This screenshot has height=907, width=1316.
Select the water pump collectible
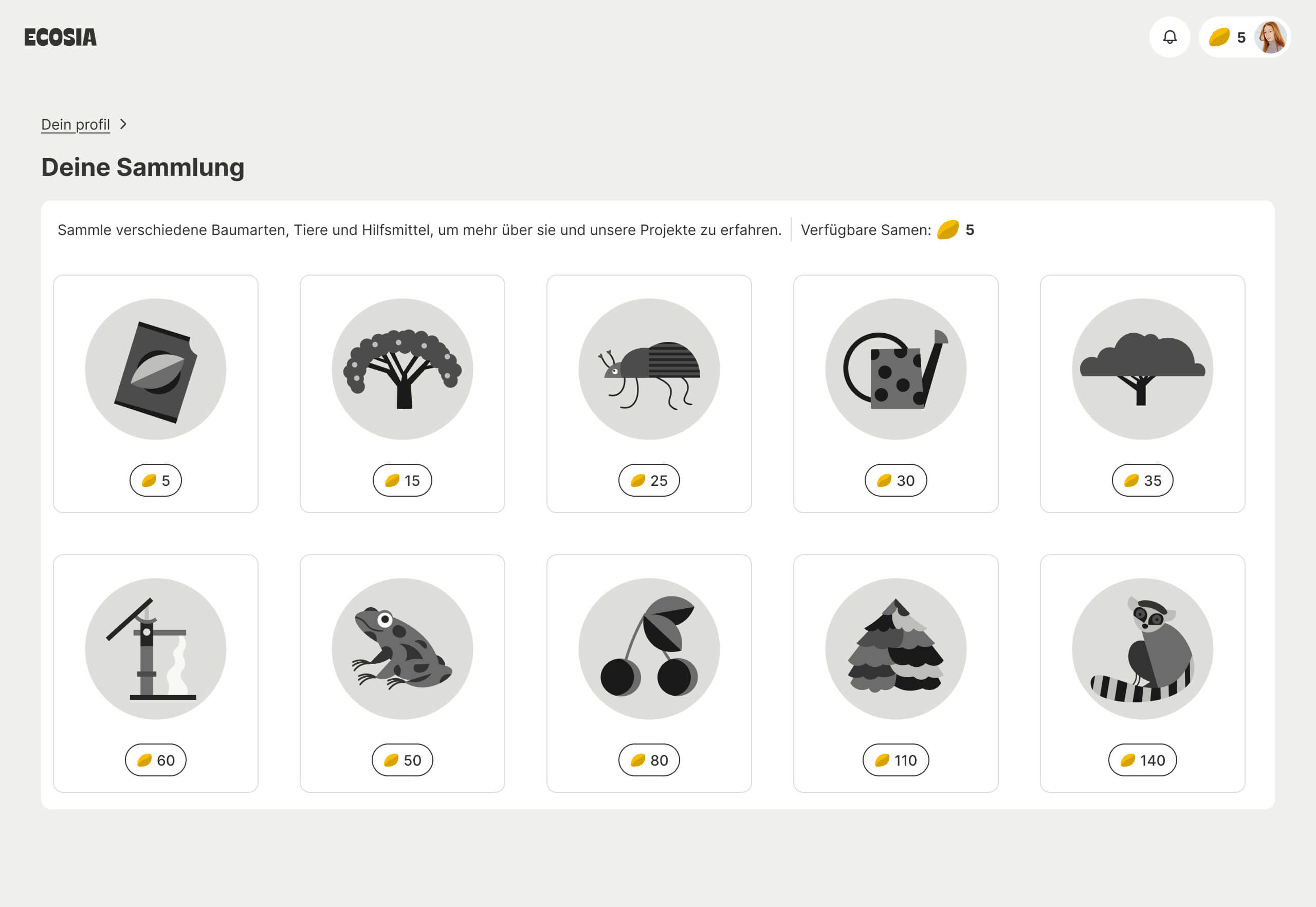click(x=156, y=648)
